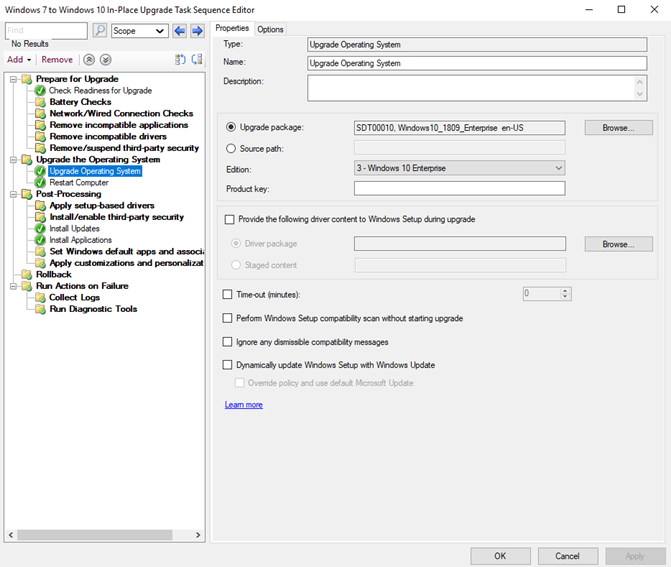Click the Prepare for Upgrade folder icon
671x567 pixels.
coord(27,79)
